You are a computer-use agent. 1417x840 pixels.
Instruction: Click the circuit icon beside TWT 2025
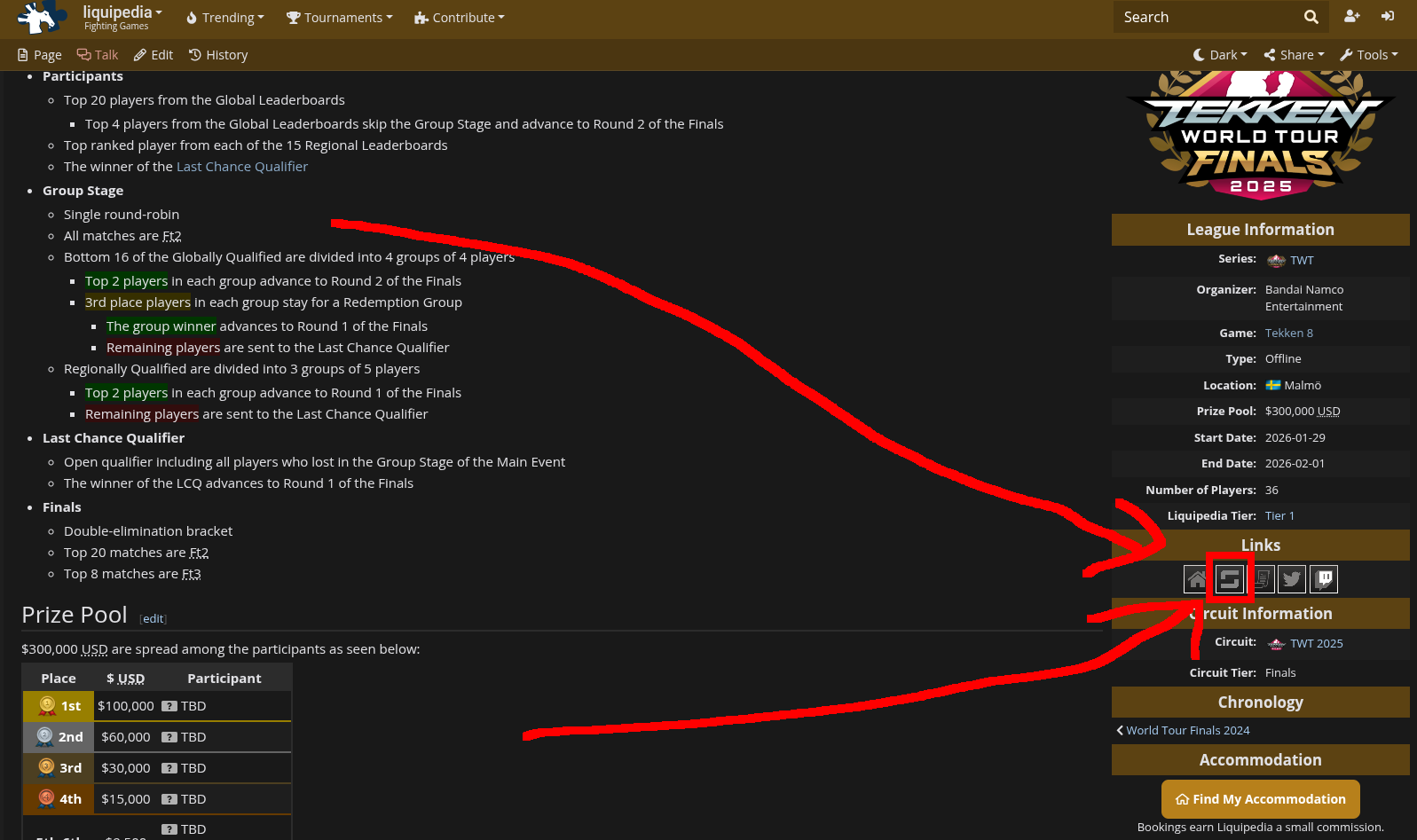click(1276, 644)
